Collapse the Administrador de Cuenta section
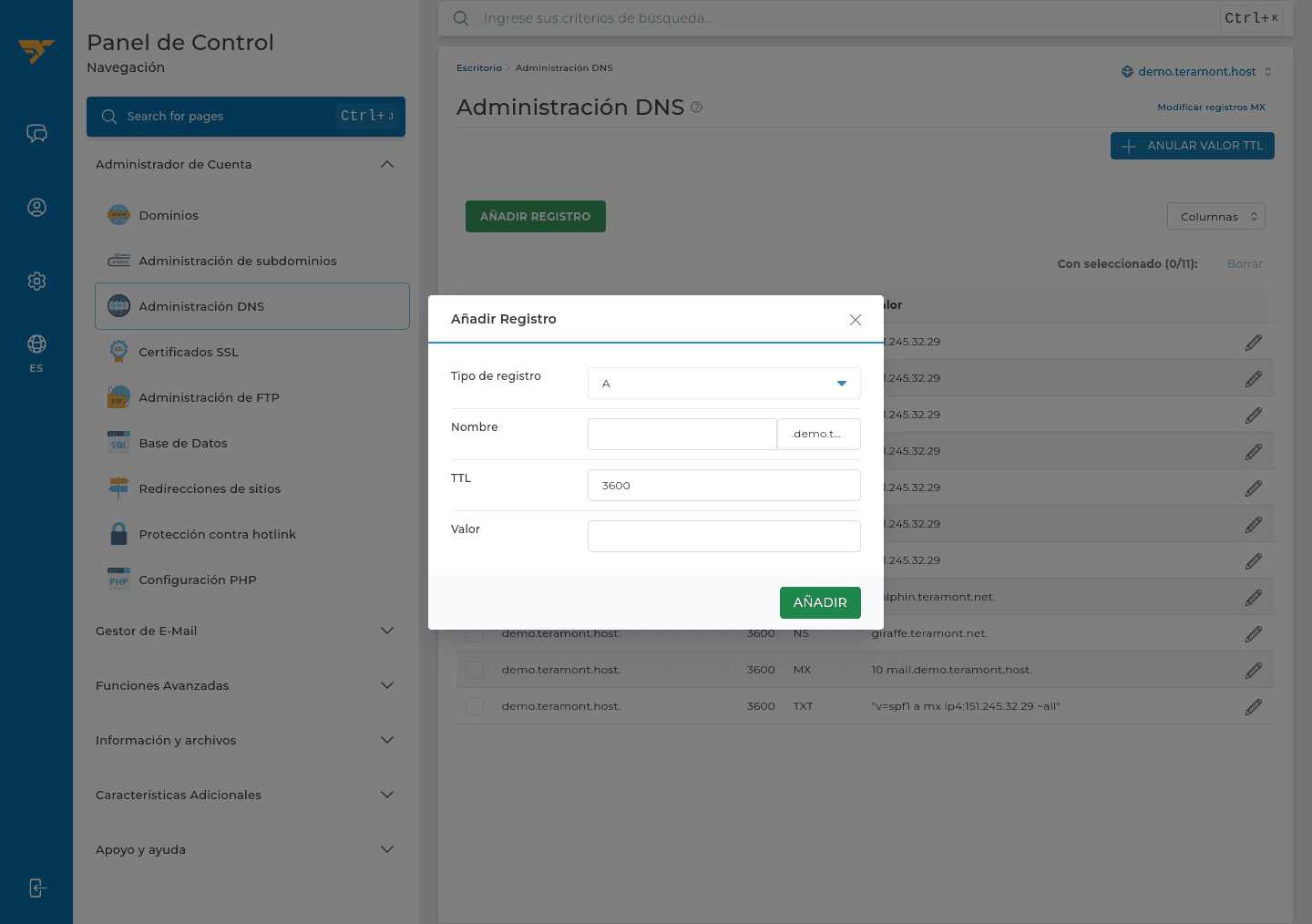The height and width of the screenshot is (924, 1312). pyautogui.click(x=246, y=165)
